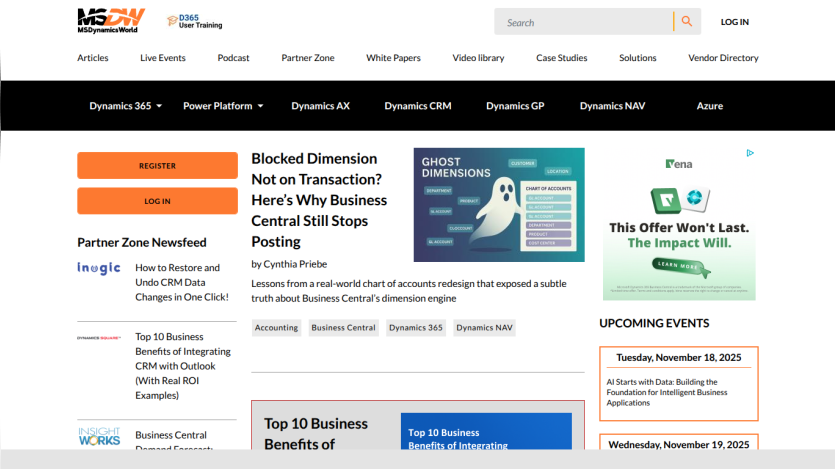Viewport: 835px width, 469px height.
Task: Click the article summary 'Lessons from a real-world chart'
Action: click(x=409, y=291)
